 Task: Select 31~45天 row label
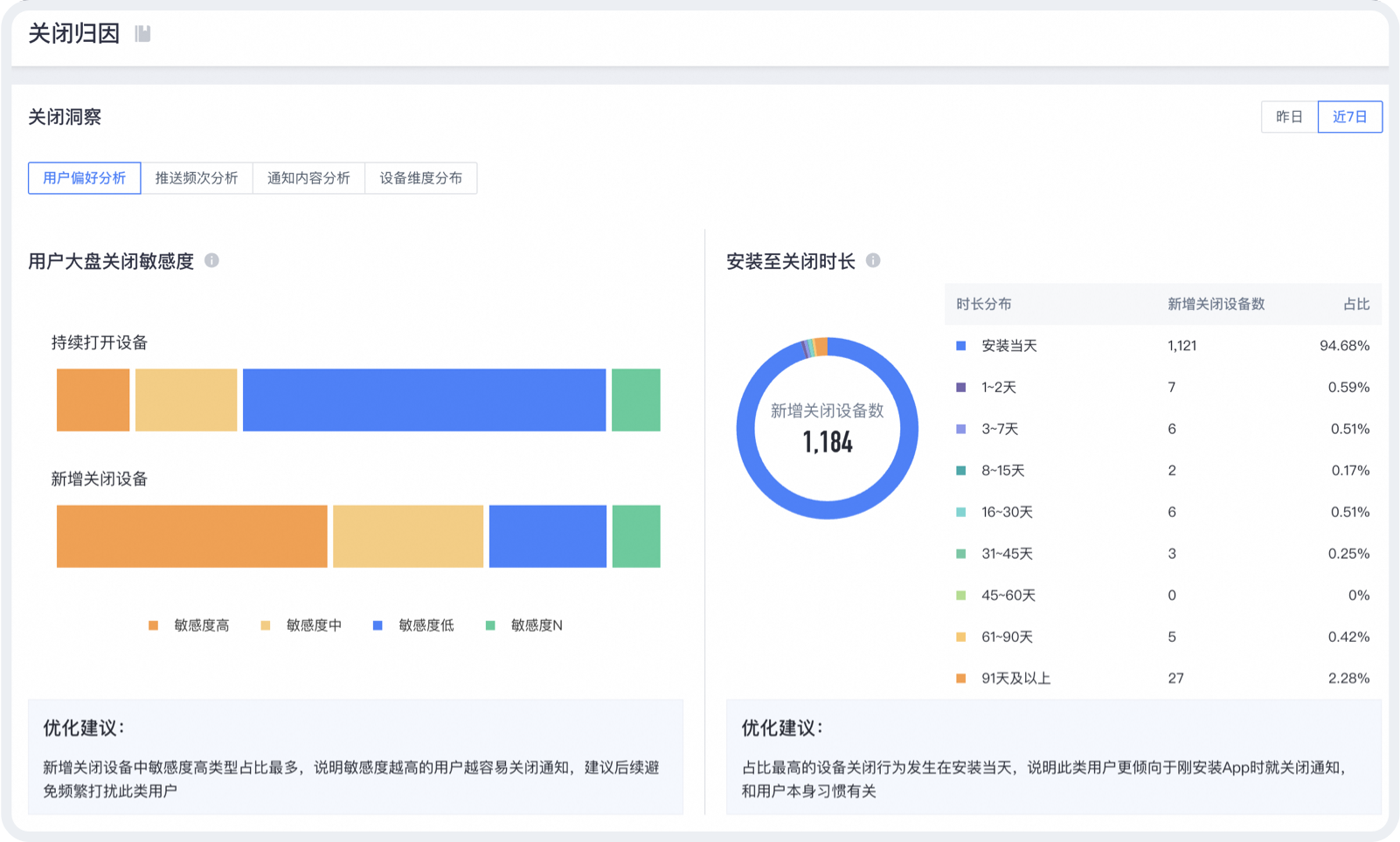pyautogui.click(x=1007, y=554)
